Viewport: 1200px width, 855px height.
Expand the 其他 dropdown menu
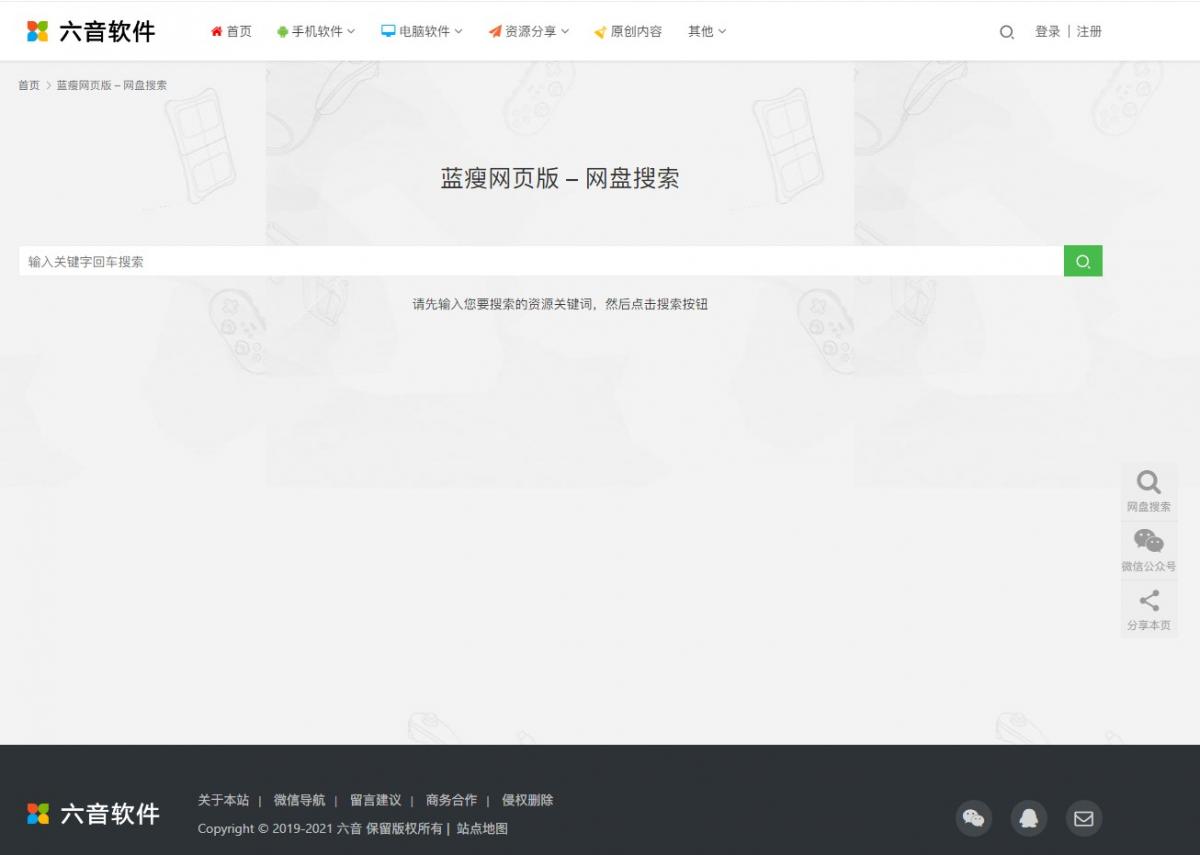click(x=706, y=31)
